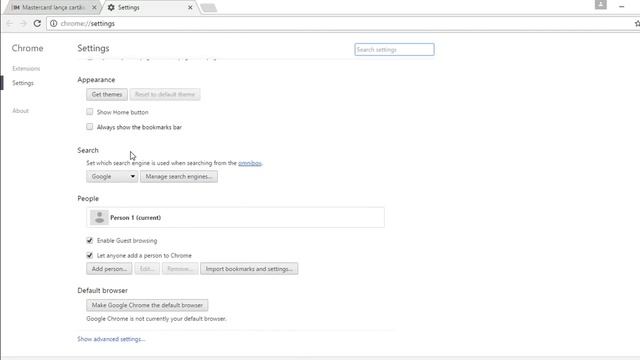The width and height of the screenshot is (640, 360).
Task: Open Manage search engines
Action: [x=179, y=177]
